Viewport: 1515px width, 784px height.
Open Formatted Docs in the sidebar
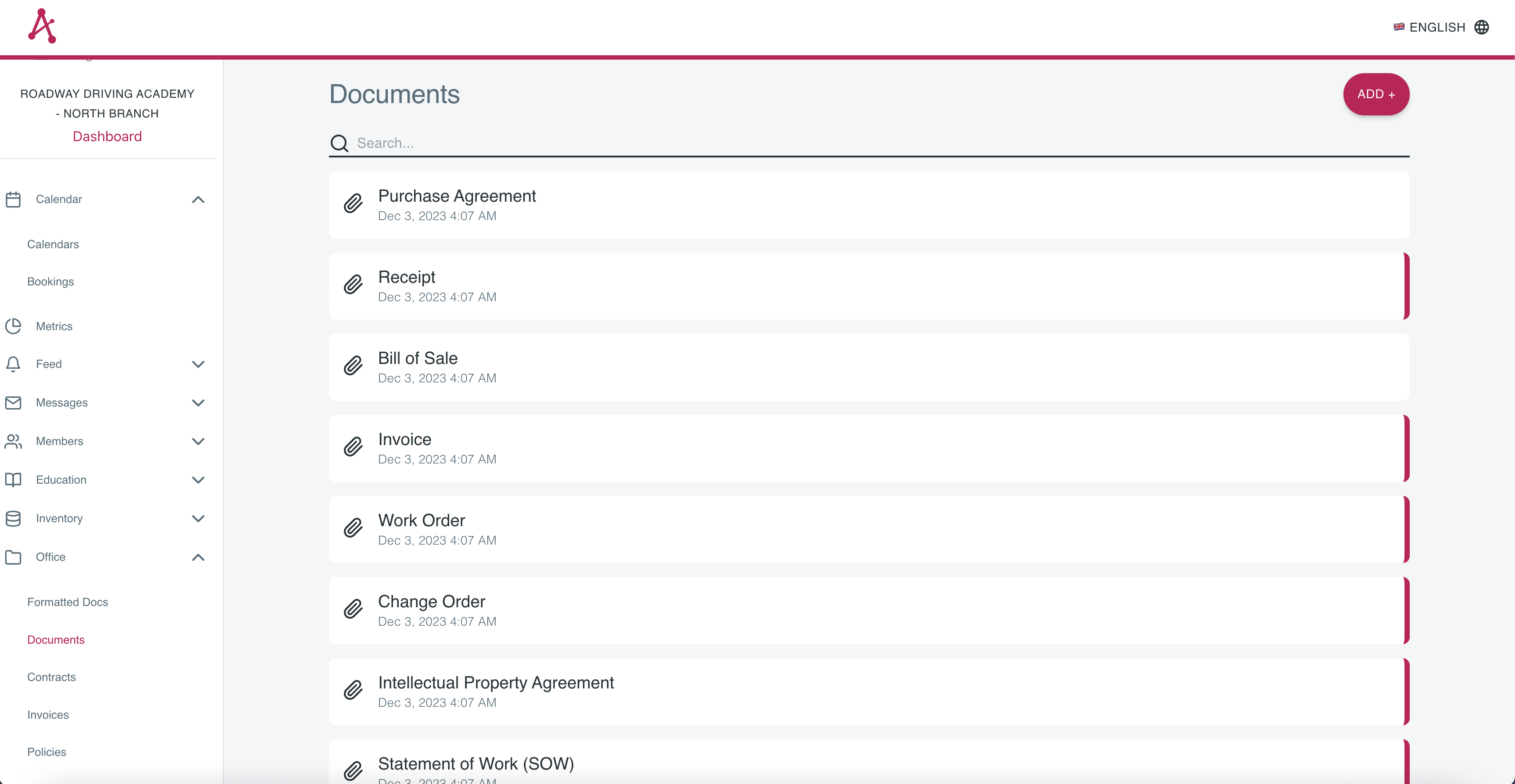coord(68,602)
